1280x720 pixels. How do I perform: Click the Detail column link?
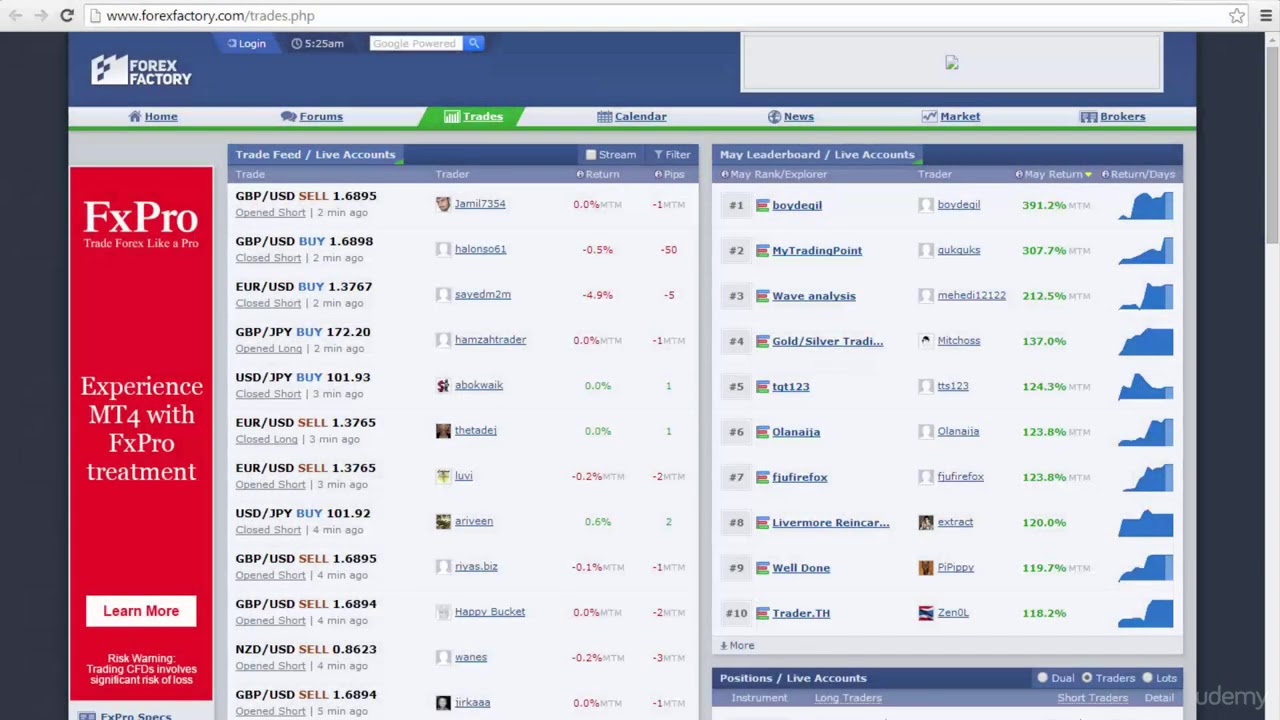(x=1159, y=698)
